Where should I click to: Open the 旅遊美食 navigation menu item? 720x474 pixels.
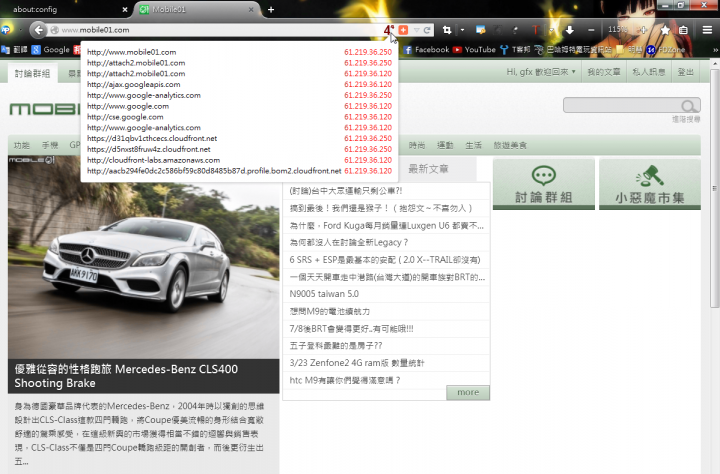pyautogui.click(x=510, y=145)
